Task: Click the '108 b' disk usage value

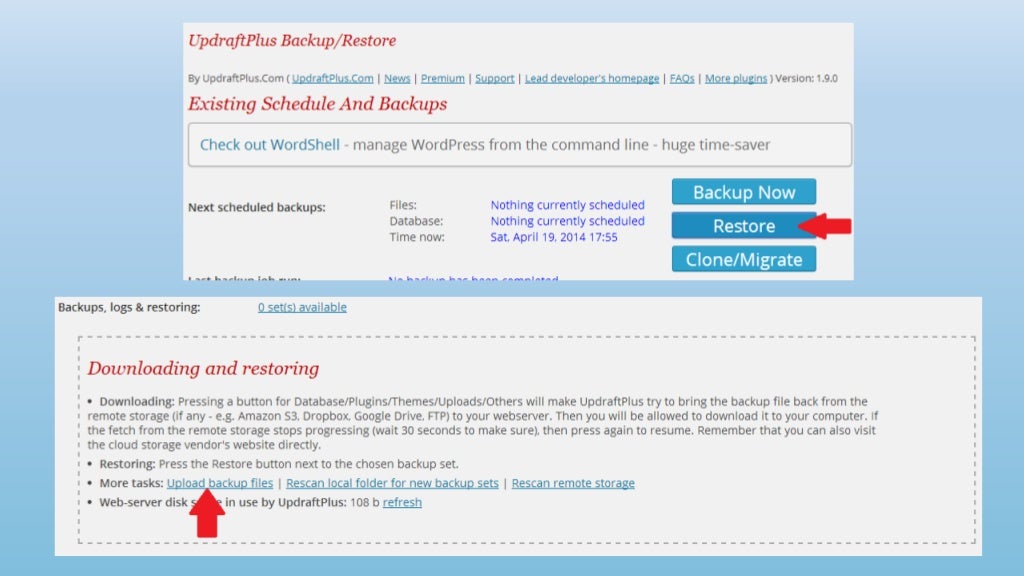Action: coord(364,502)
